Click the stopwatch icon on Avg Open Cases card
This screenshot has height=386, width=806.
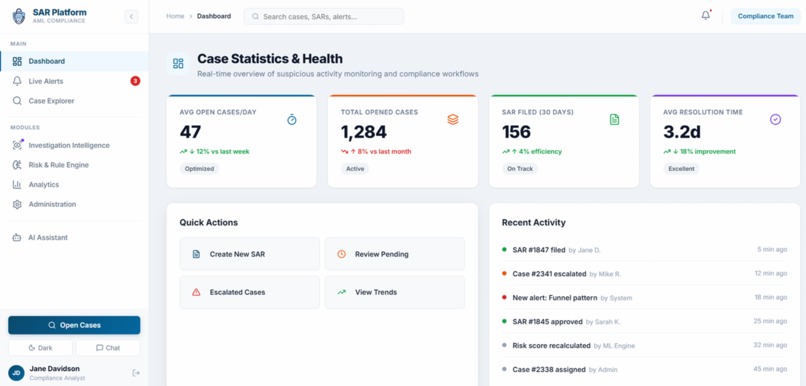click(291, 120)
